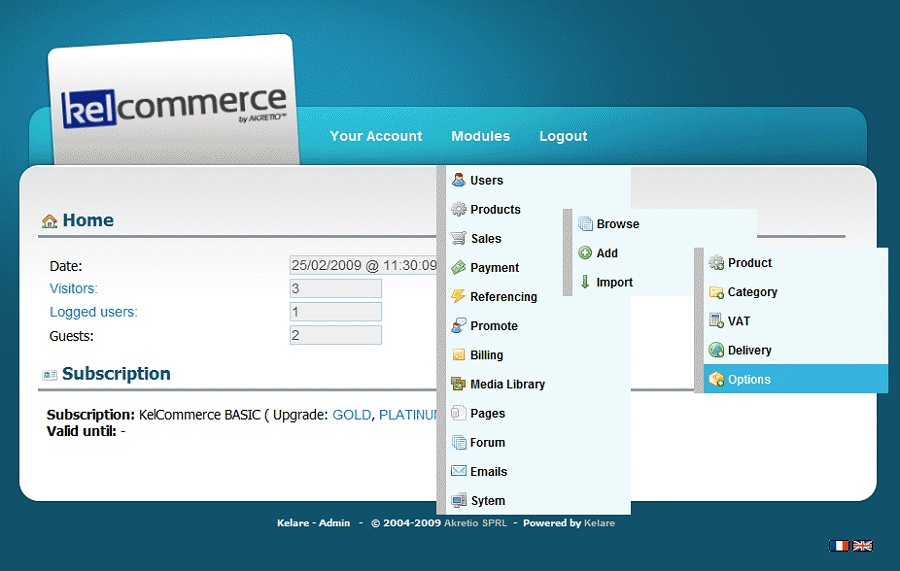Open Your Account menu
Image resolution: width=900 pixels, height=571 pixels.
(376, 136)
